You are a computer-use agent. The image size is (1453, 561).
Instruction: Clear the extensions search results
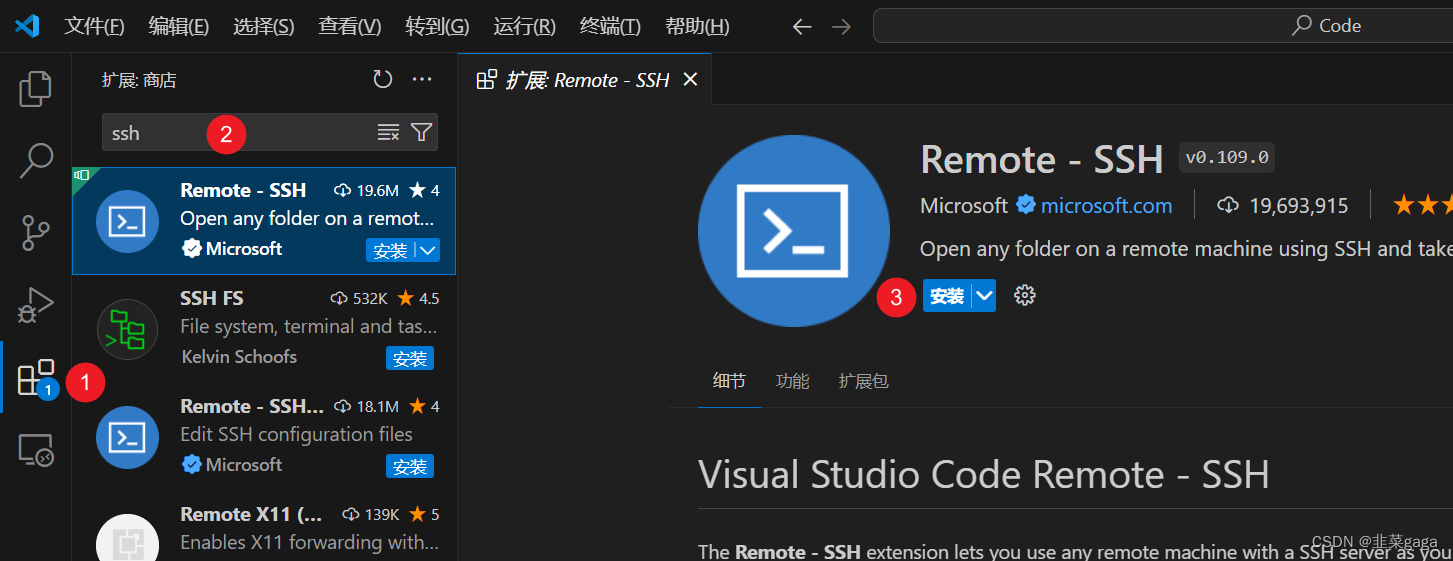point(388,132)
